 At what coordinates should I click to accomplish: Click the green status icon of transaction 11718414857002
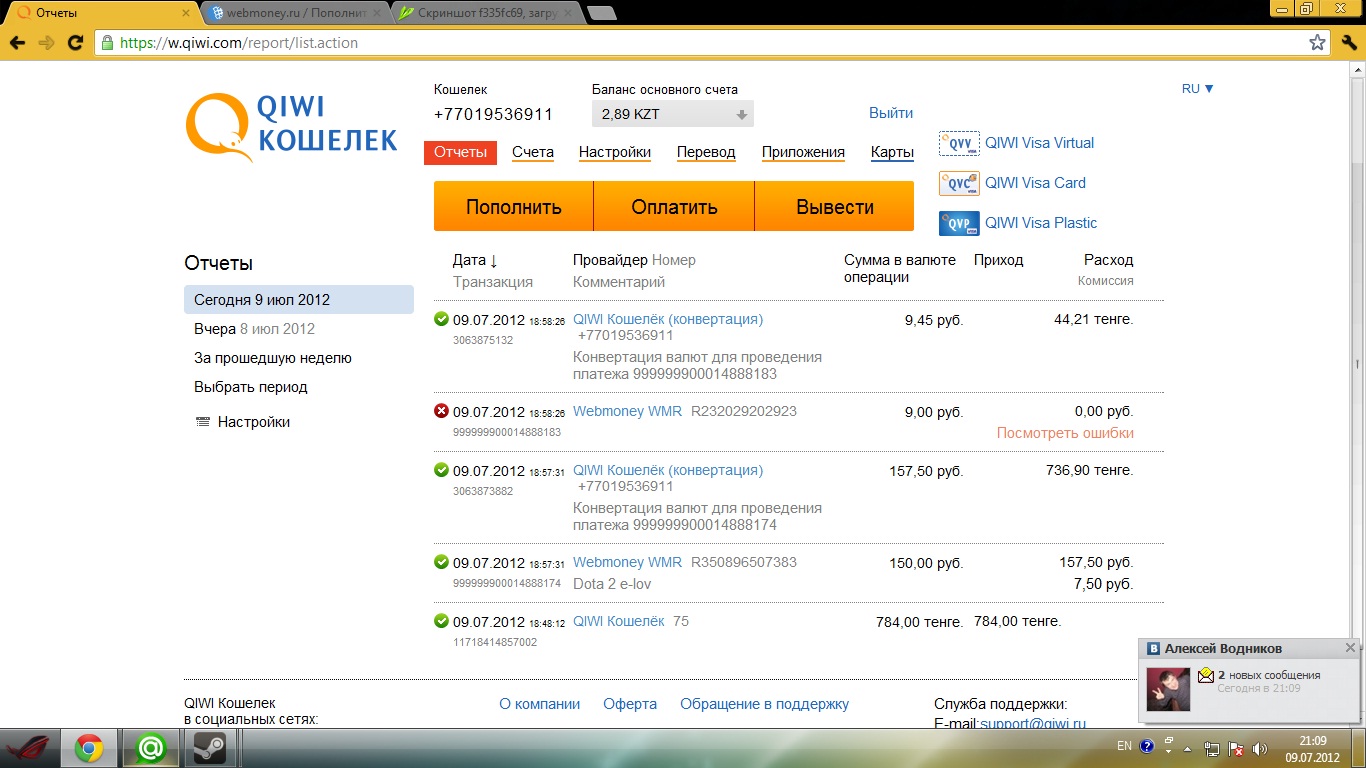click(x=441, y=621)
